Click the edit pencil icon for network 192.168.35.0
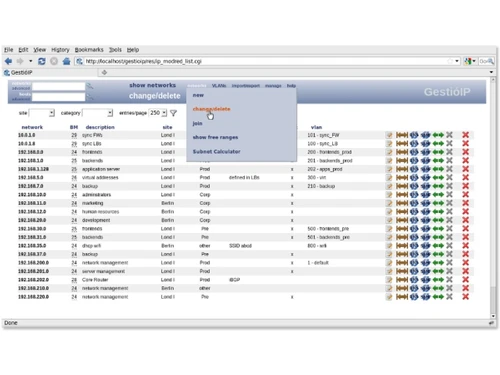The height and width of the screenshot is (375, 500). (x=389, y=246)
